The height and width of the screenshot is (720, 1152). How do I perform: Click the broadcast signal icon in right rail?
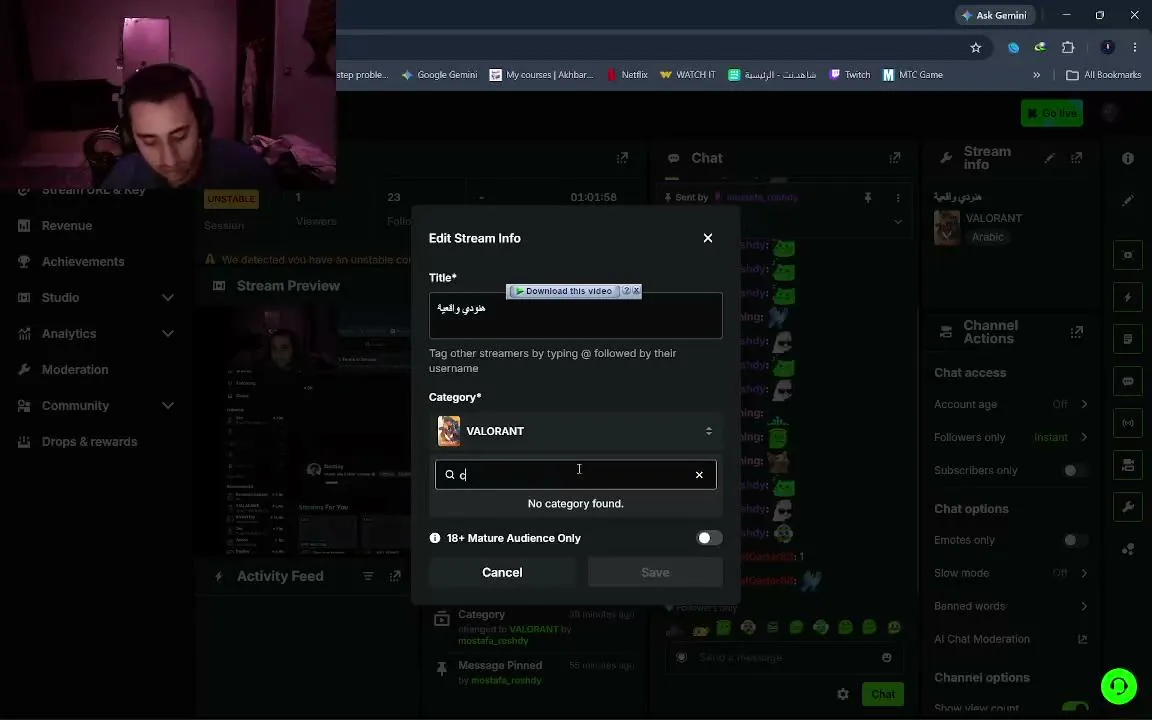[1128, 423]
